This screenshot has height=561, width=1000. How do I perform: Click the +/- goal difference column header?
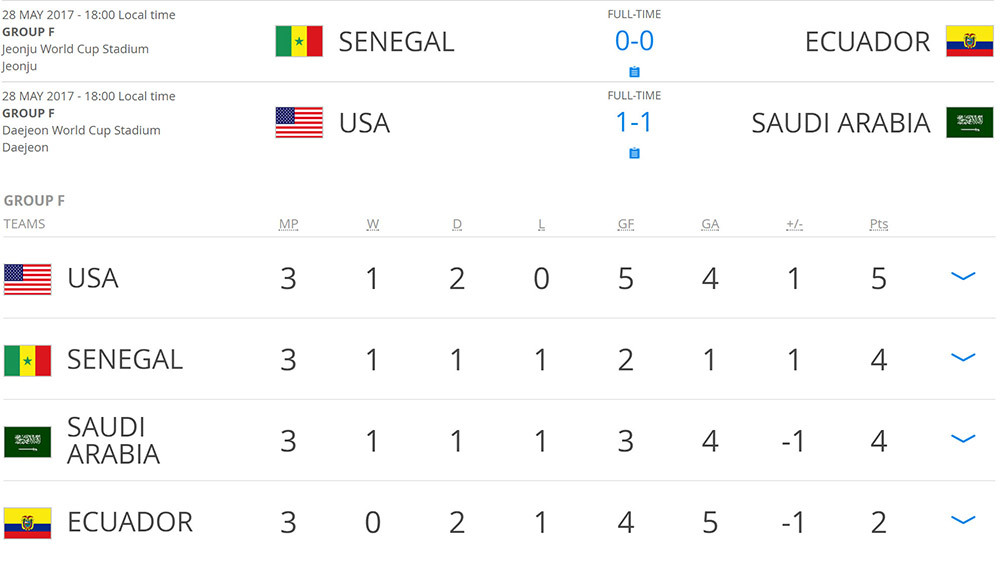pyautogui.click(x=795, y=224)
